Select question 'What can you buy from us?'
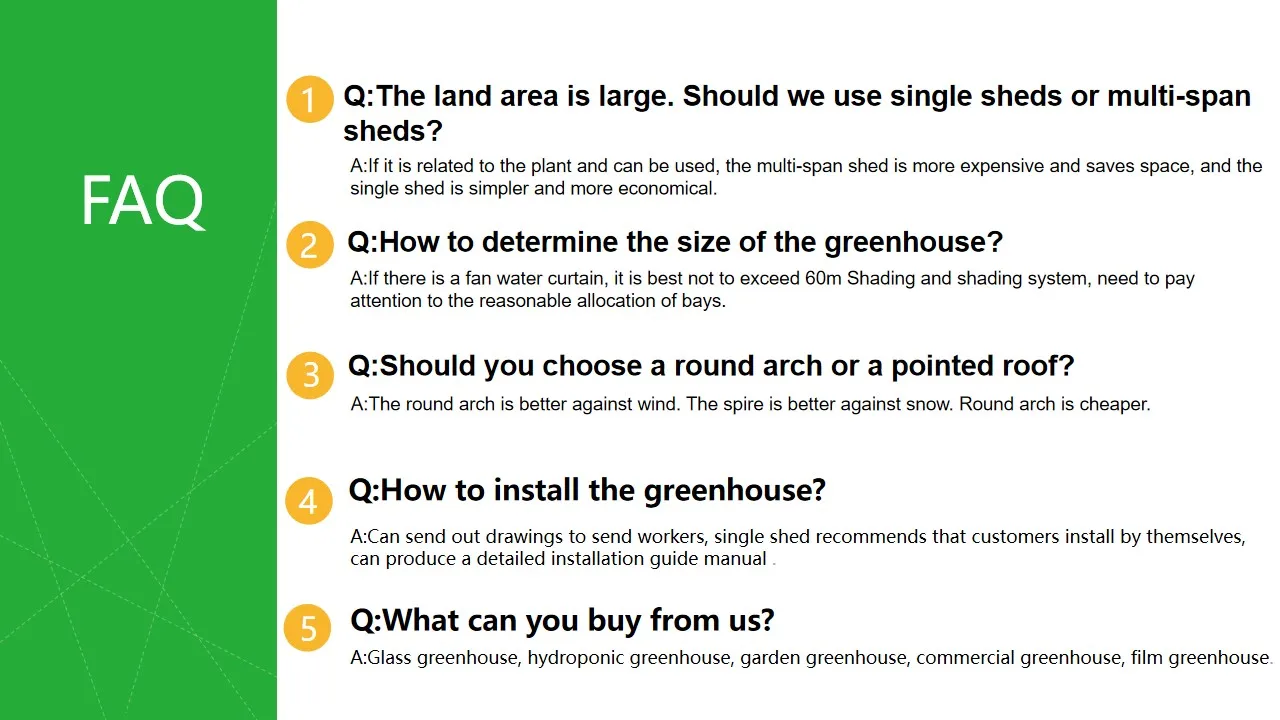1280x720 pixels. pyautogui.click(x=562, y=620)
